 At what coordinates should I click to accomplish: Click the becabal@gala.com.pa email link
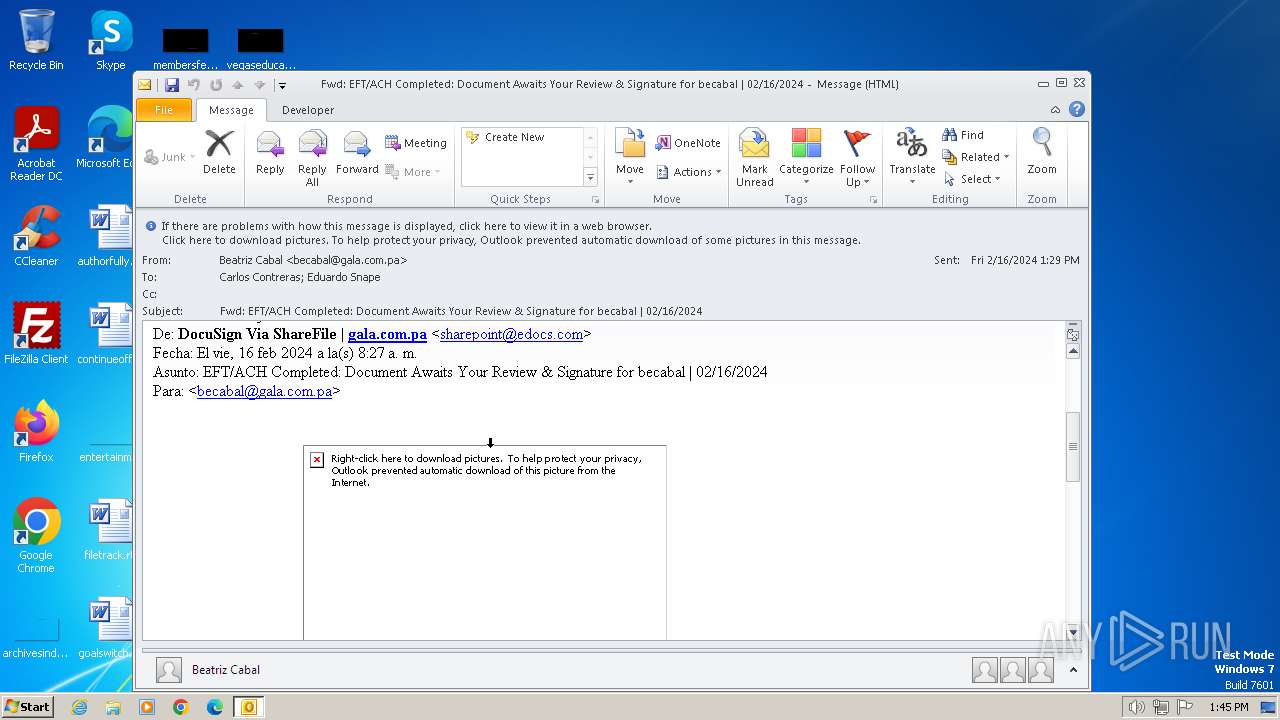pyautogui.click(x=264, y=391)
